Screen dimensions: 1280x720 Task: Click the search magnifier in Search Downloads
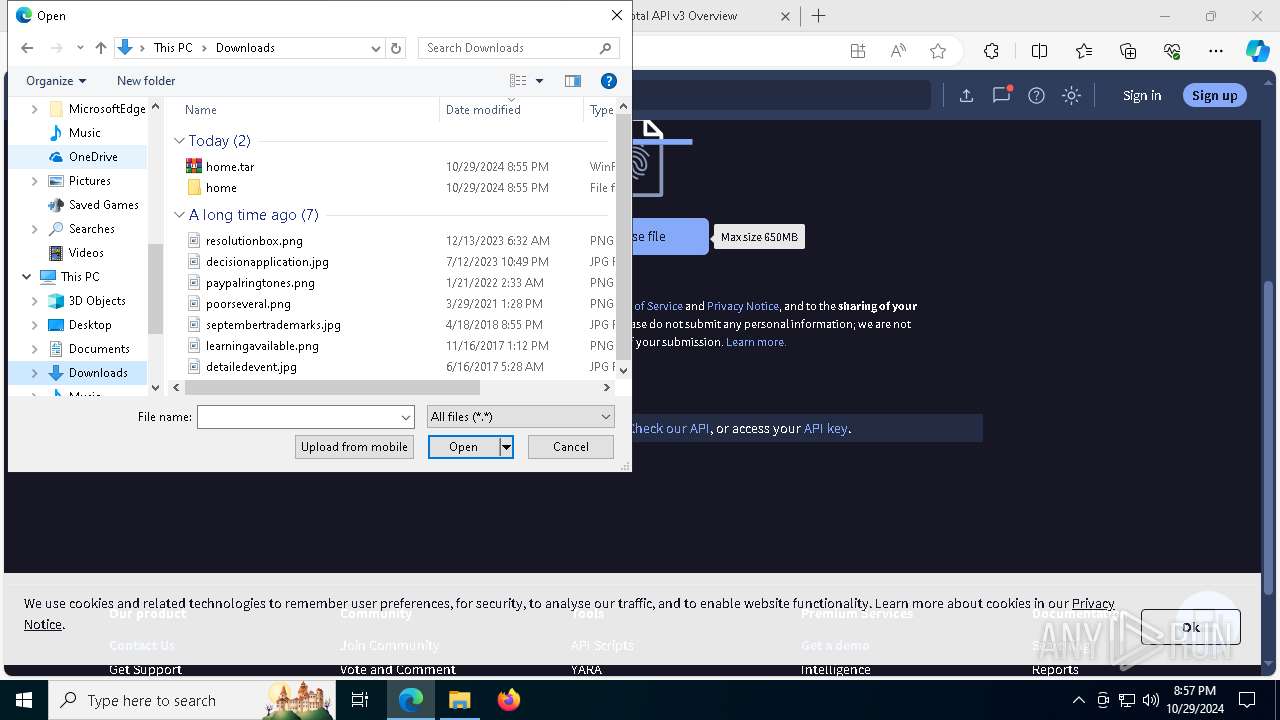point(605,48)
